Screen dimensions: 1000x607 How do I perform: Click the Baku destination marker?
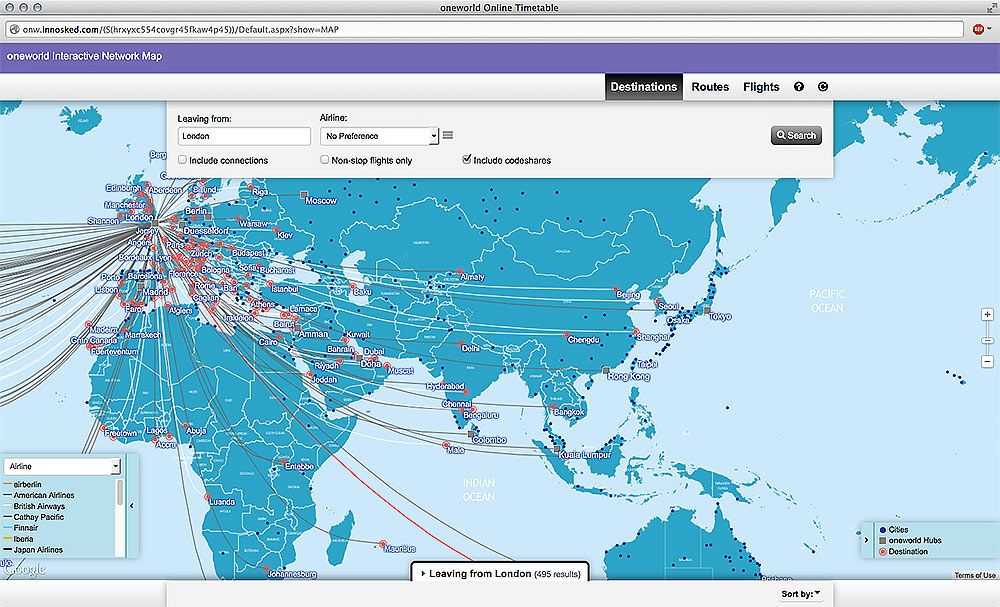[x=351, y=286]
